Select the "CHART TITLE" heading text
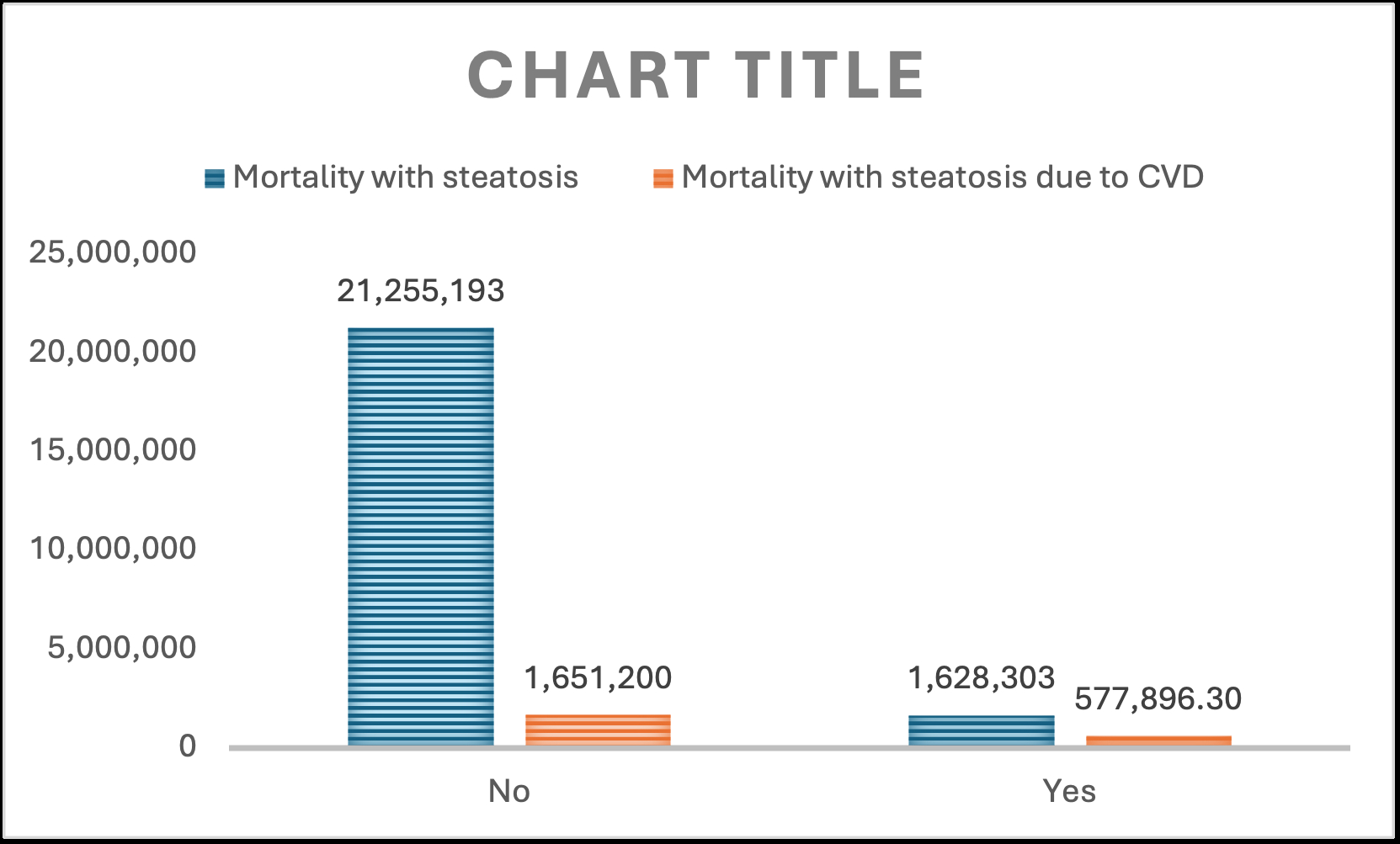 pyautogui.click(x=696, y=76)
